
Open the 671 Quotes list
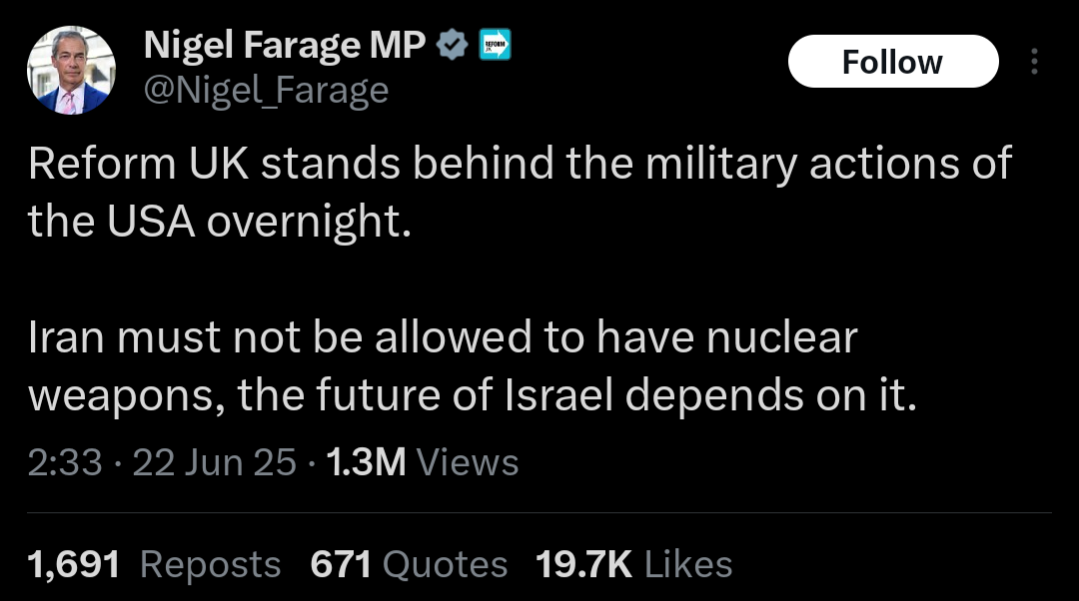(409, 565)
